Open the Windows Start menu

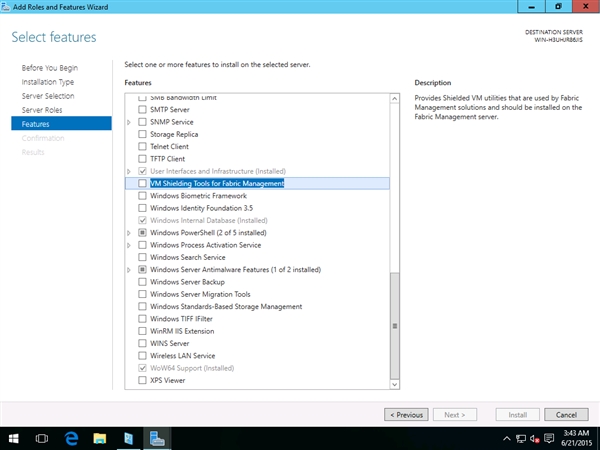click(x=14, y=439)
